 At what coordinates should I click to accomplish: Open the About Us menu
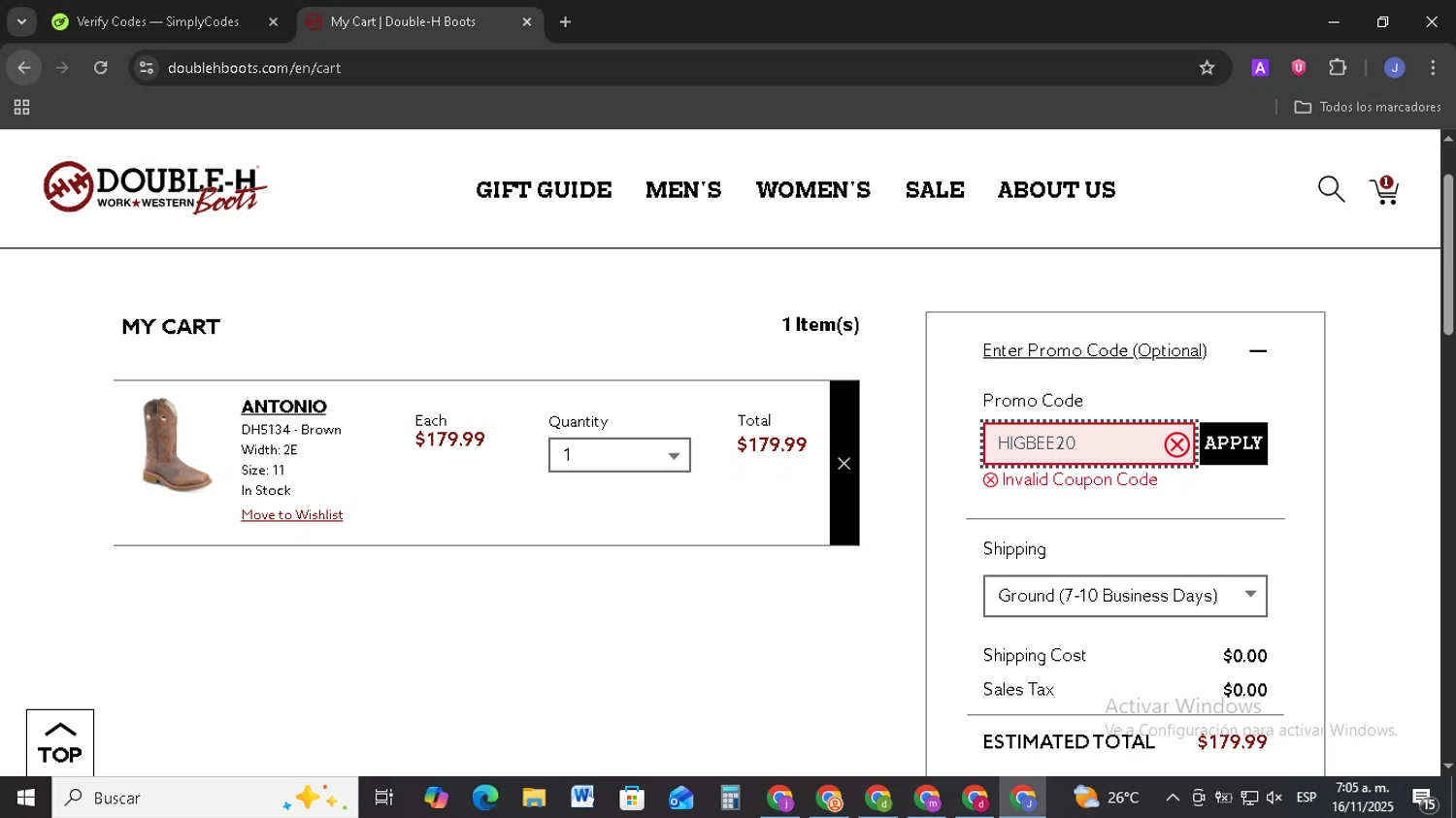pyautogui.click(x=1056, y=190)
